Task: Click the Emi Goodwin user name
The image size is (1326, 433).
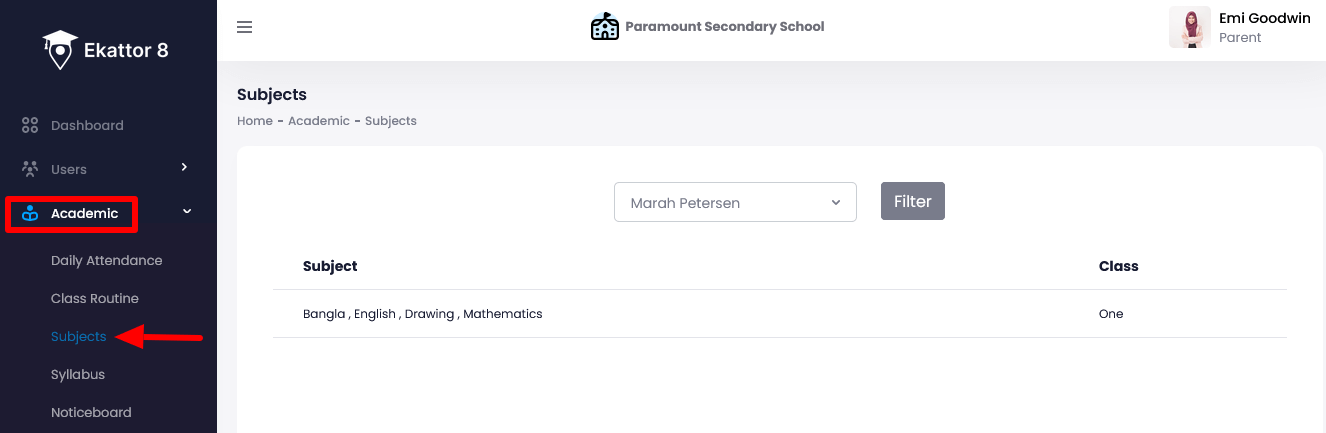Action: 1264,18
